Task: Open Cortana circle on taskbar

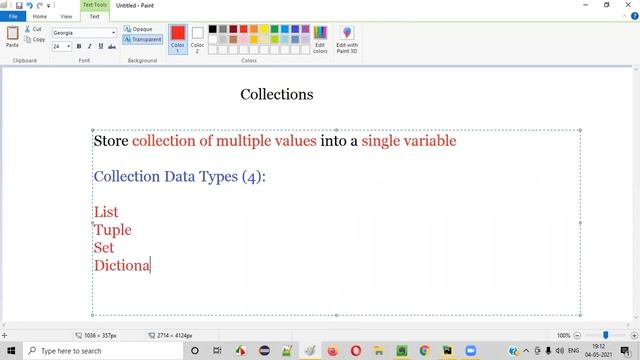Action: pos(195,351)
